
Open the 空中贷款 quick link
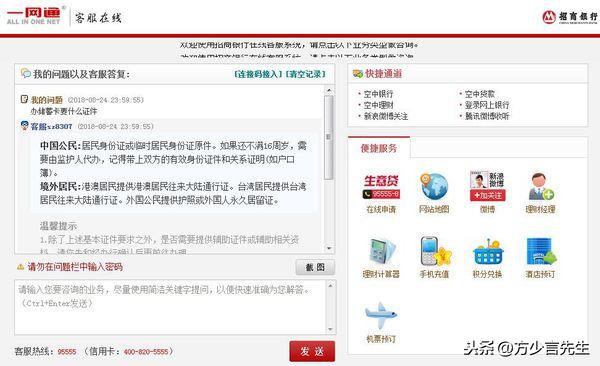(479, 94)
